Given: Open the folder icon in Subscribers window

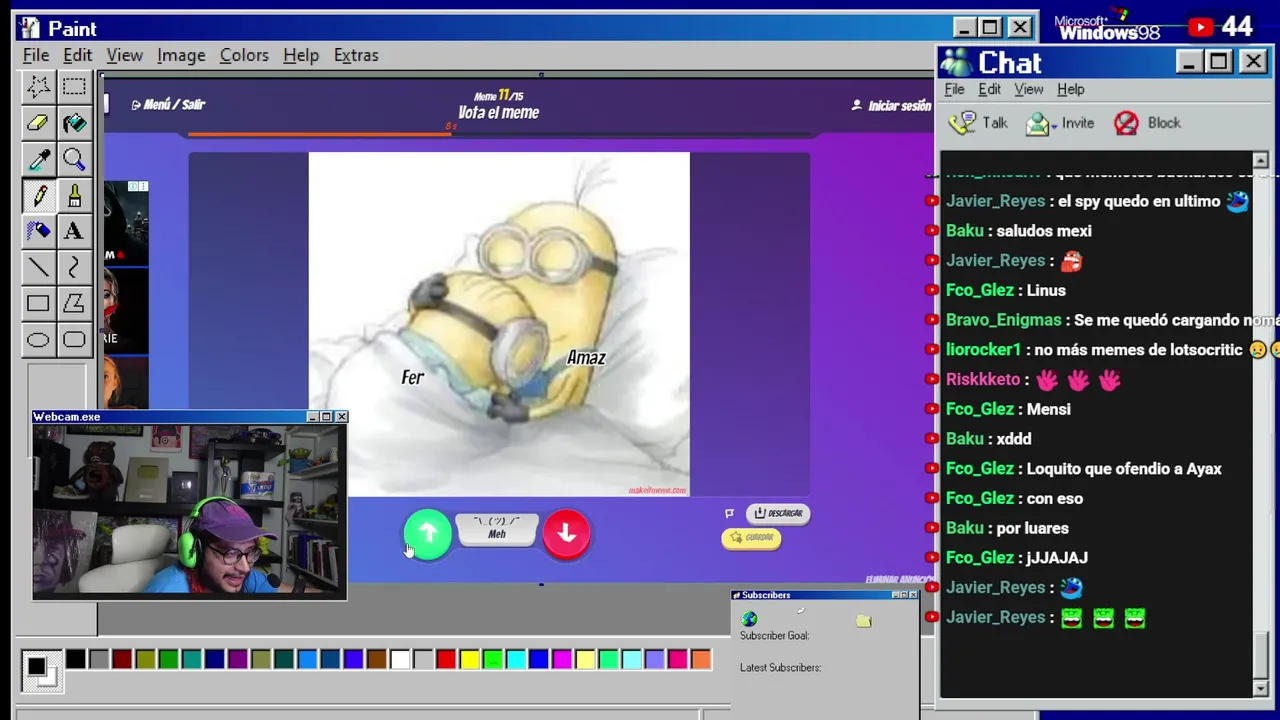Looking at the screenshot, I should [864, 621].
